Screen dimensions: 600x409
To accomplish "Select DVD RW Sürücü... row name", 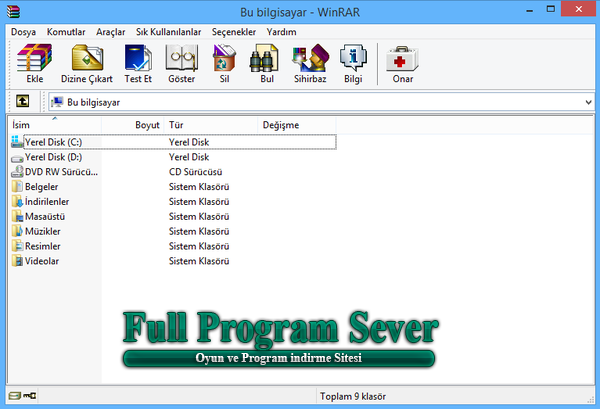I will [61, 172].
